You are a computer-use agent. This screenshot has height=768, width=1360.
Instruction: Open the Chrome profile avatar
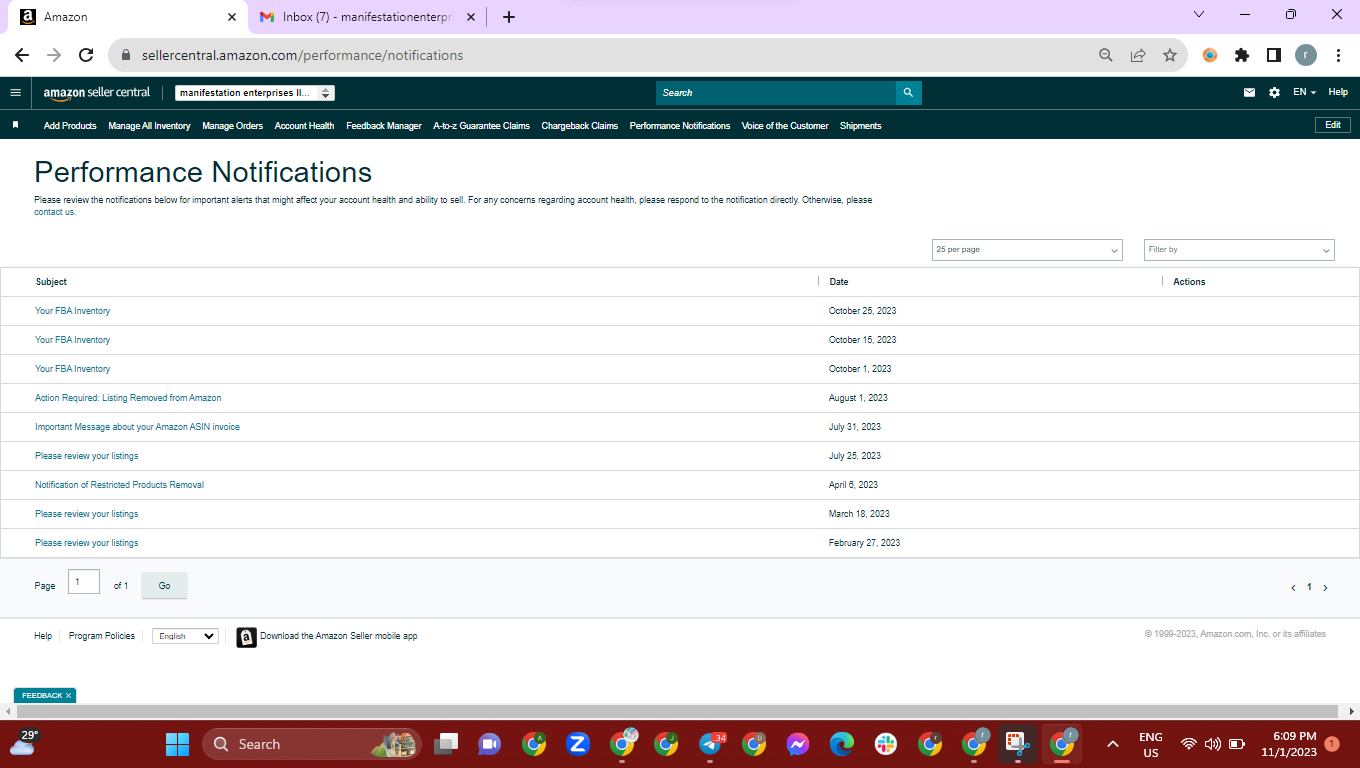[1306, 56]
